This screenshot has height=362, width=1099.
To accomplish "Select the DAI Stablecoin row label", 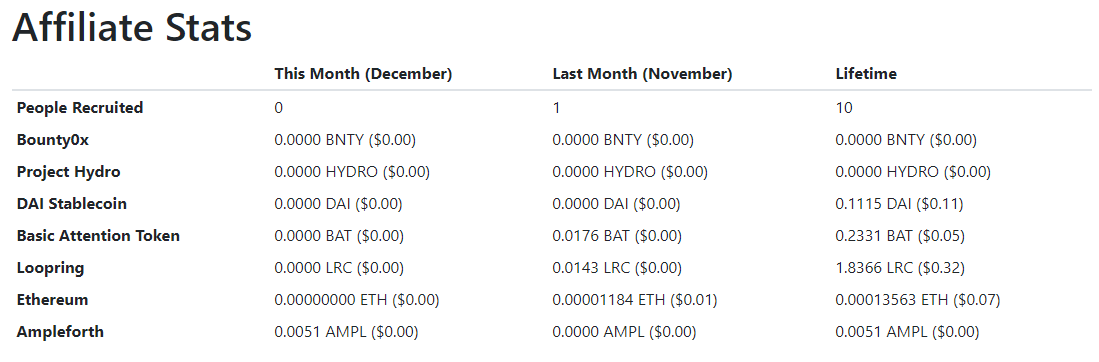I will 71,203.
